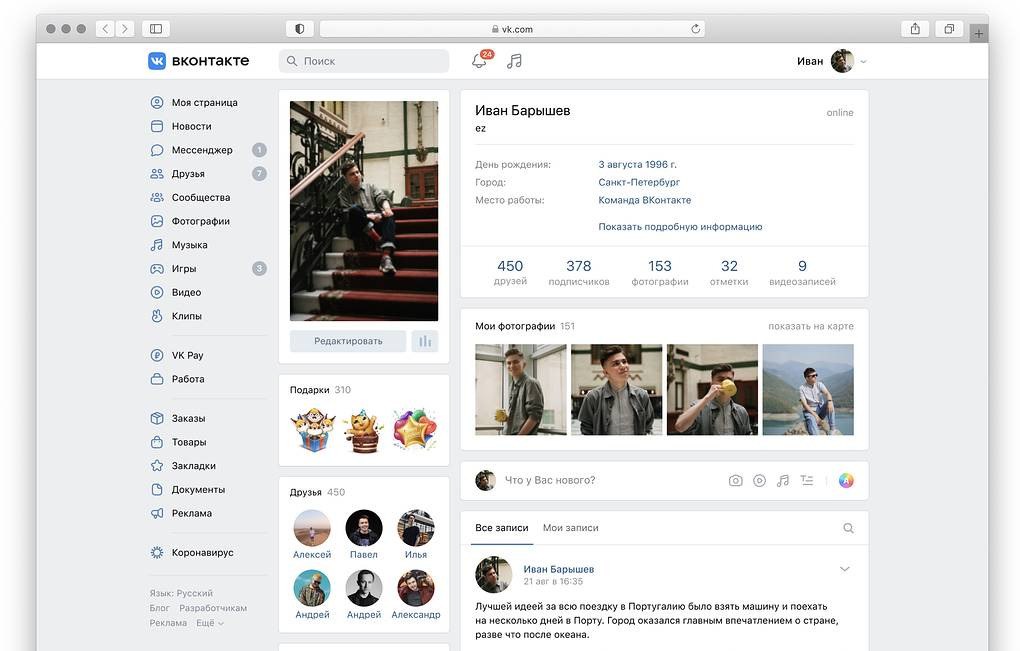Open 32 отметки counter
Image resolution: width=1020 pixels, height=651 pixels.
729,272
